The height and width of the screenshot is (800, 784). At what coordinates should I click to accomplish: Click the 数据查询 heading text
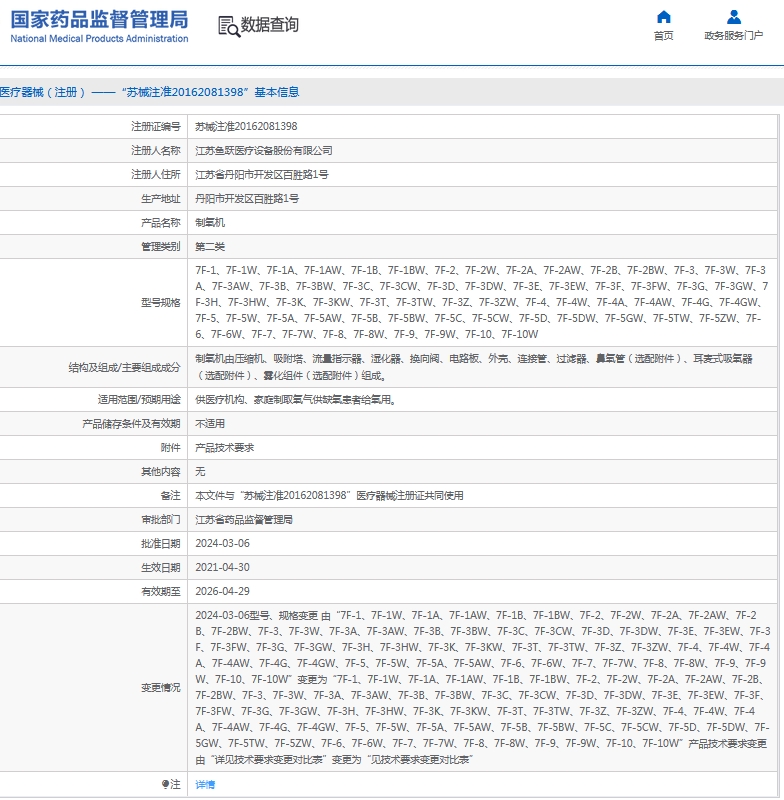point(269,24)
